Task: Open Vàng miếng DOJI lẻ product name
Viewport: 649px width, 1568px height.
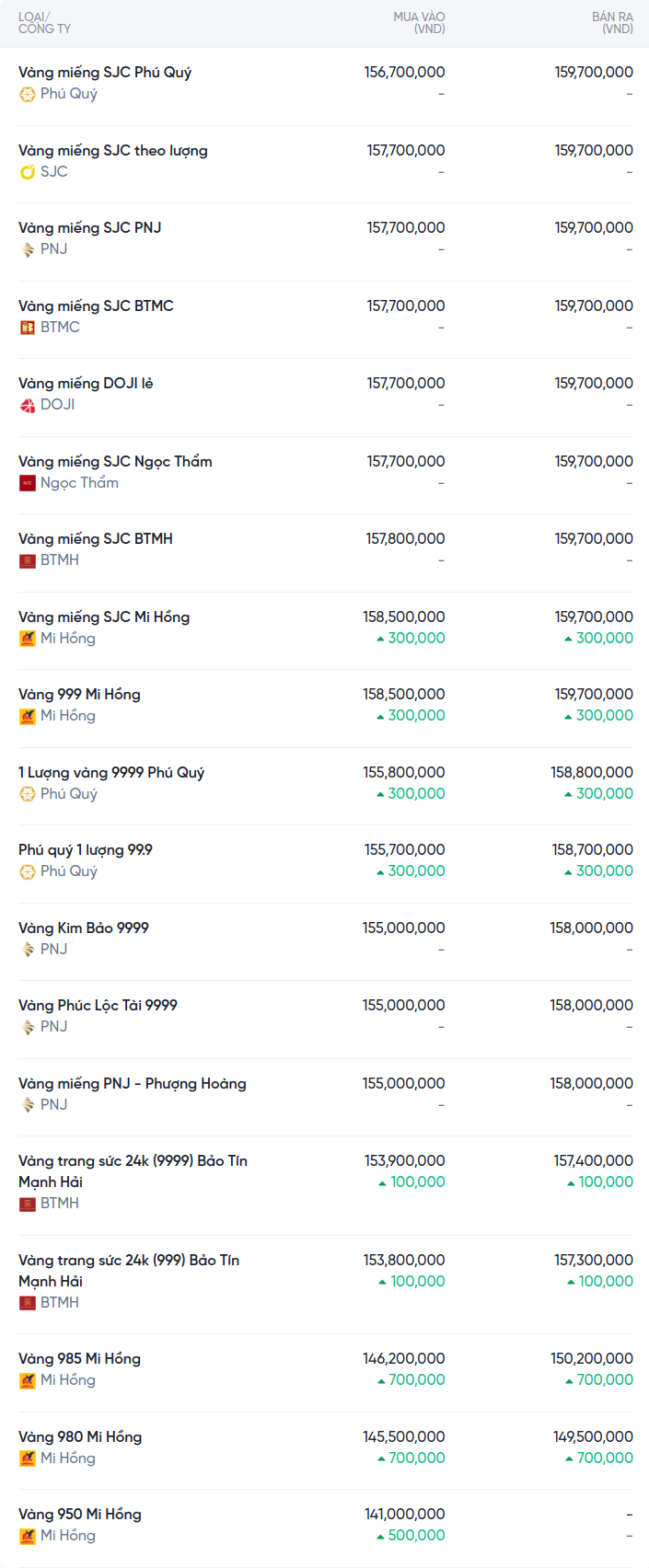Action: [86, 383]
